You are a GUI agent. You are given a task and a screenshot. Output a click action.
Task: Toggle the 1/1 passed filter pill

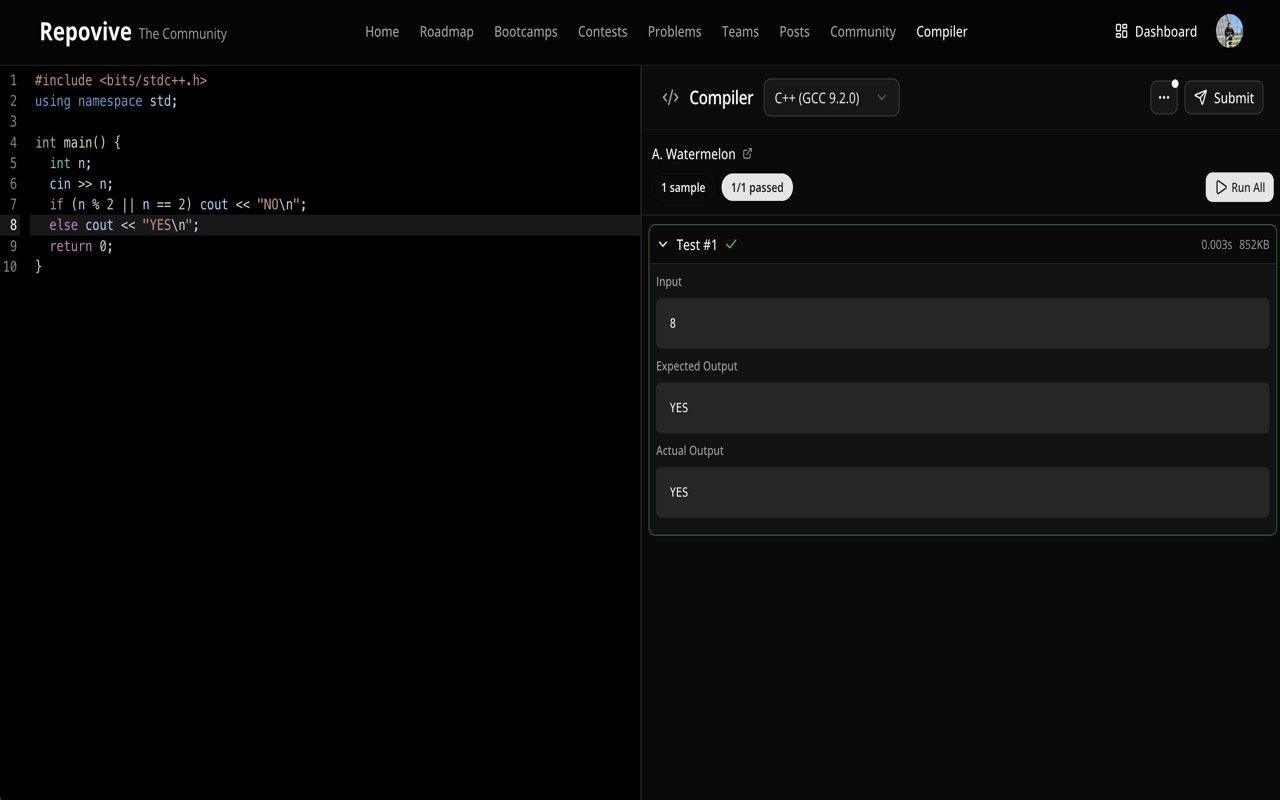[x=757, y=187]
